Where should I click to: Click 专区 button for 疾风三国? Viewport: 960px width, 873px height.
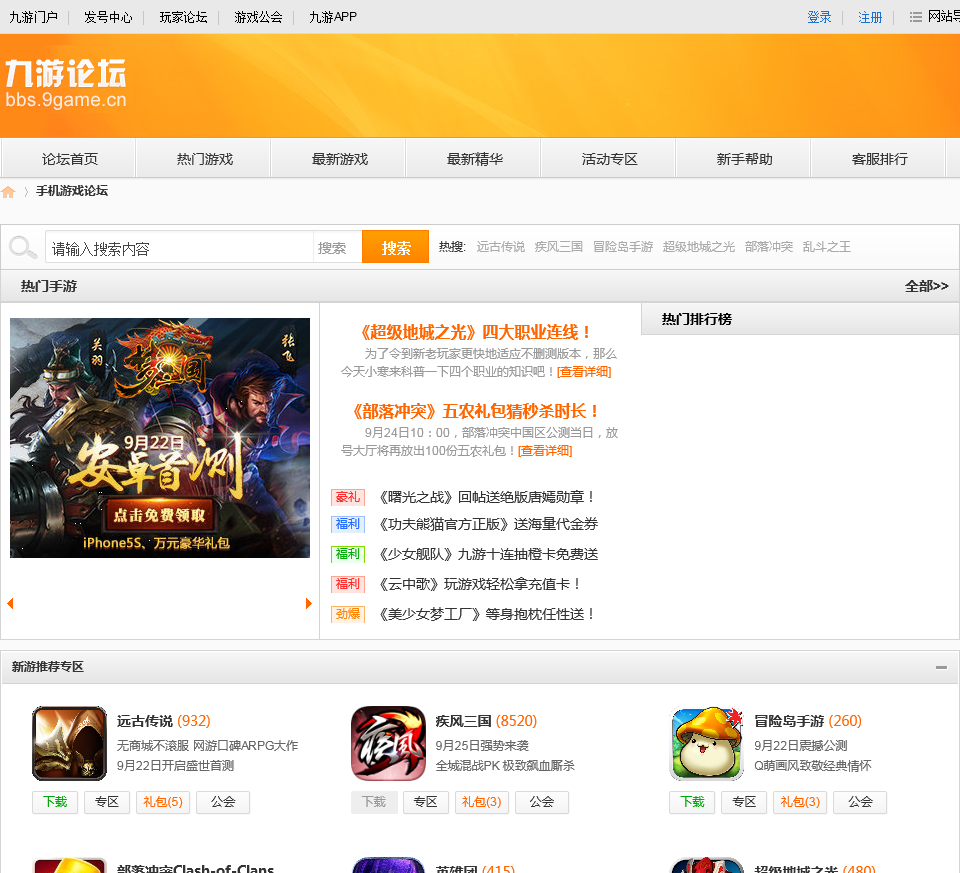coord(426,802)
